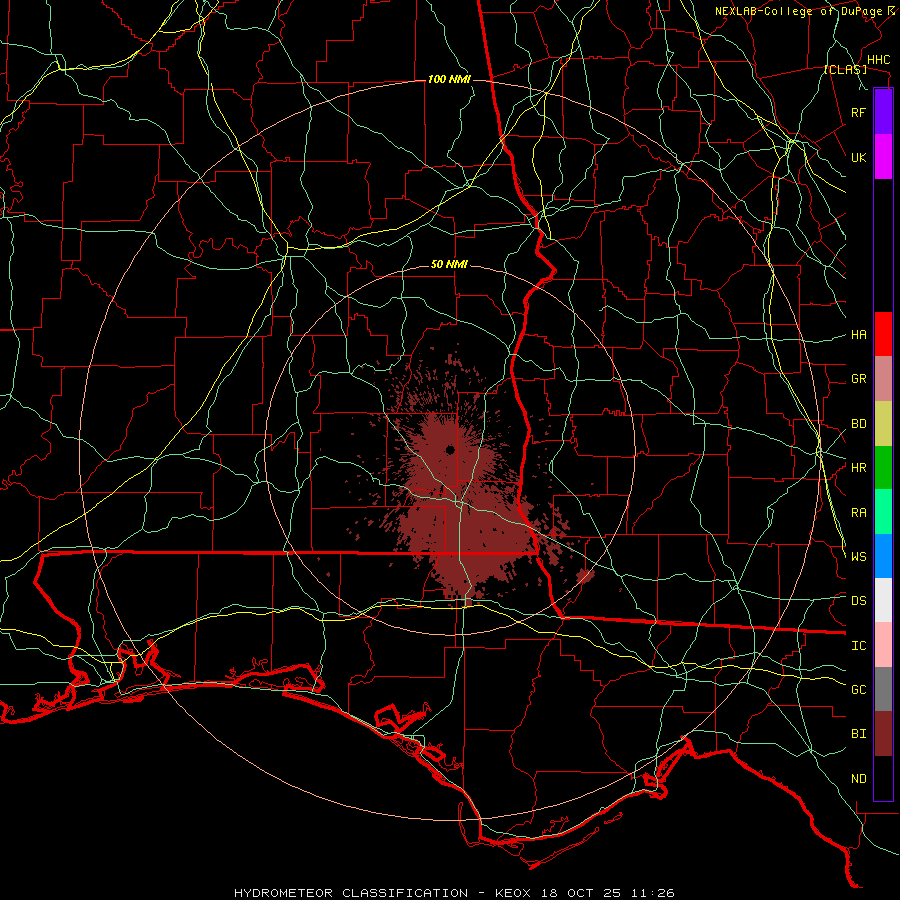Click the Hydrometeor Classification KEOX title text

point(454,893)
